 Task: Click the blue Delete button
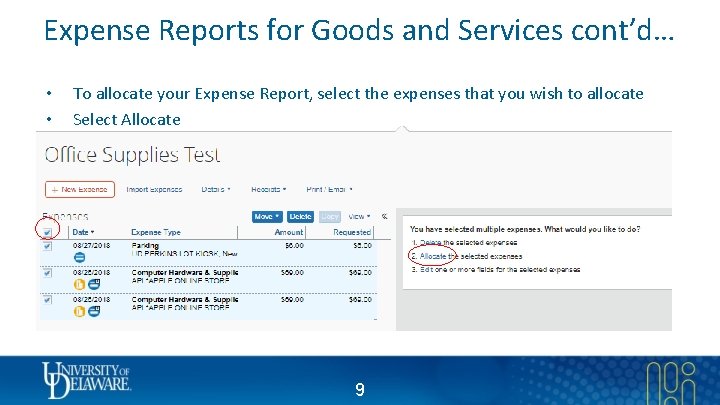tap(300, 216)
